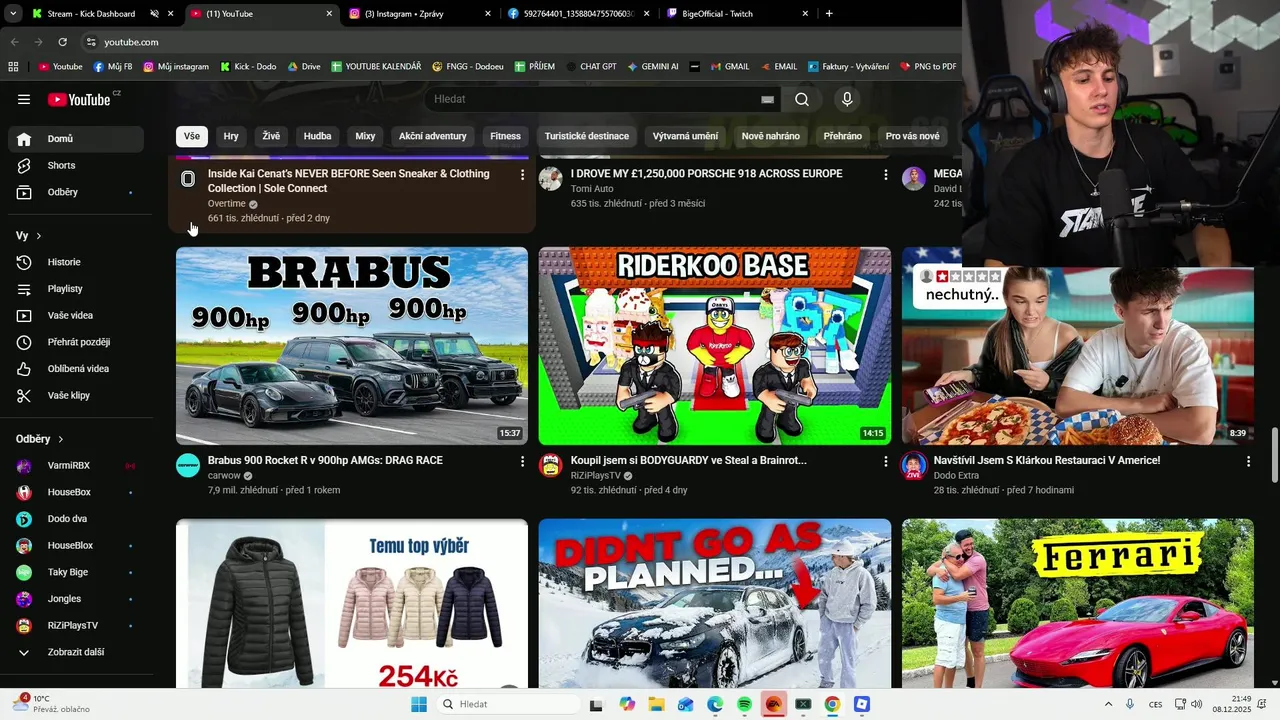Open options menu for Porsche 918 video
Screen dimensions: 1280x720
pyautogui.click(x=885, y=174)
